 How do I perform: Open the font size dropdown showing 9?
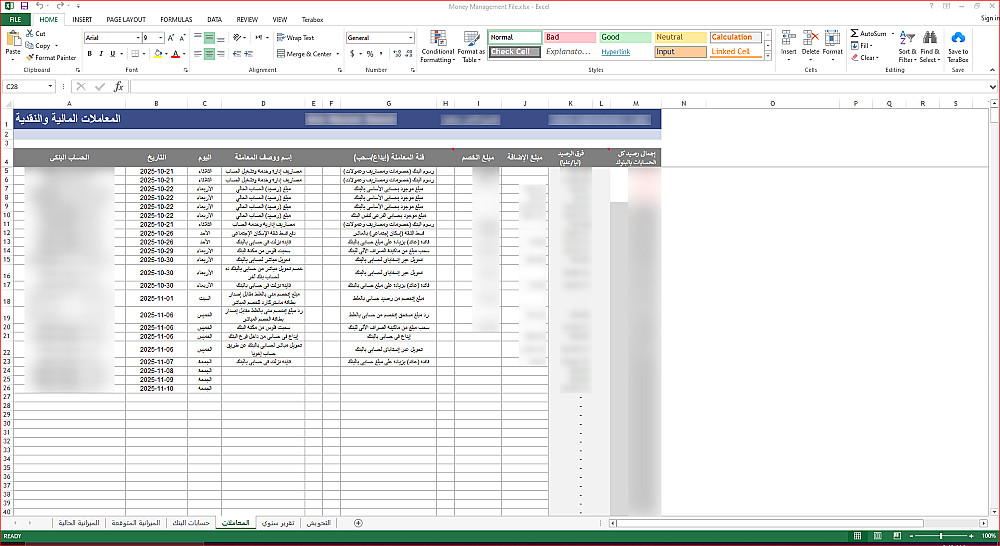click(161, 38)
